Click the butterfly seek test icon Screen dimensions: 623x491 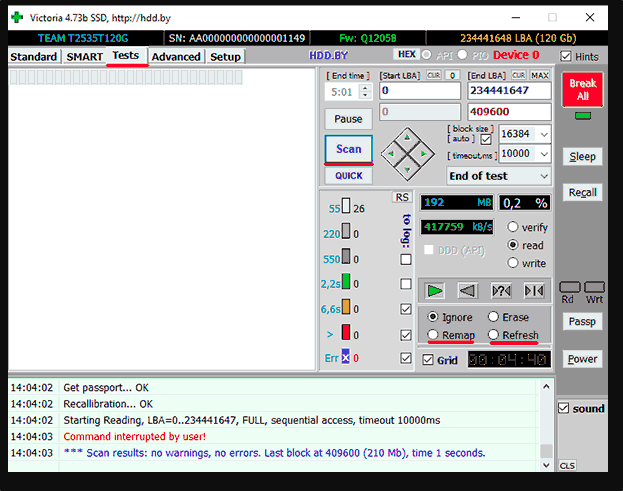tap(534, 291)
